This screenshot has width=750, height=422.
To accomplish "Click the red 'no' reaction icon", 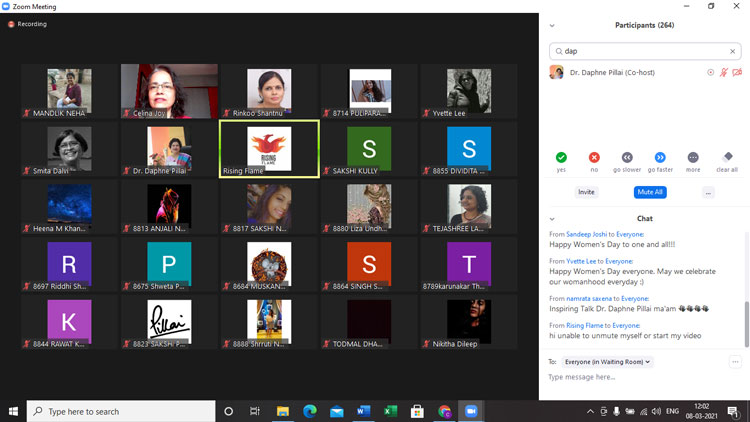I will pyautogui.click(x=594, y=157).
